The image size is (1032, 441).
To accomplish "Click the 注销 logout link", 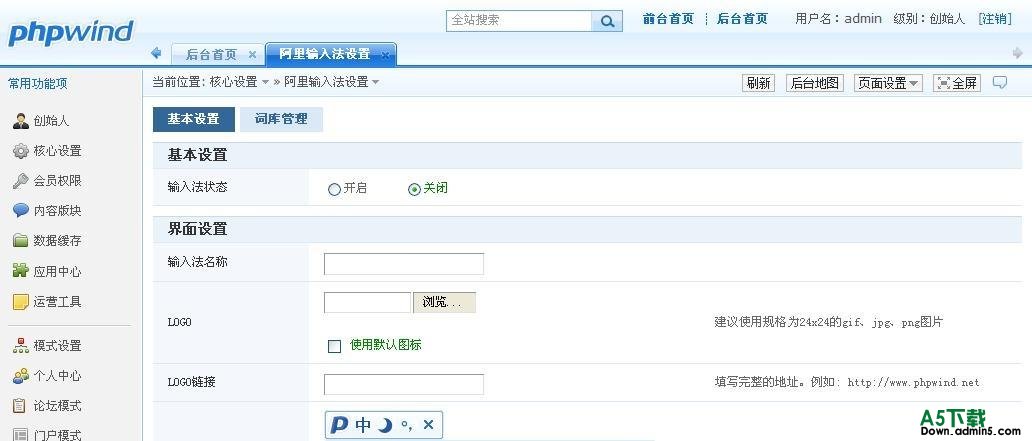I will tap(995, 19).
